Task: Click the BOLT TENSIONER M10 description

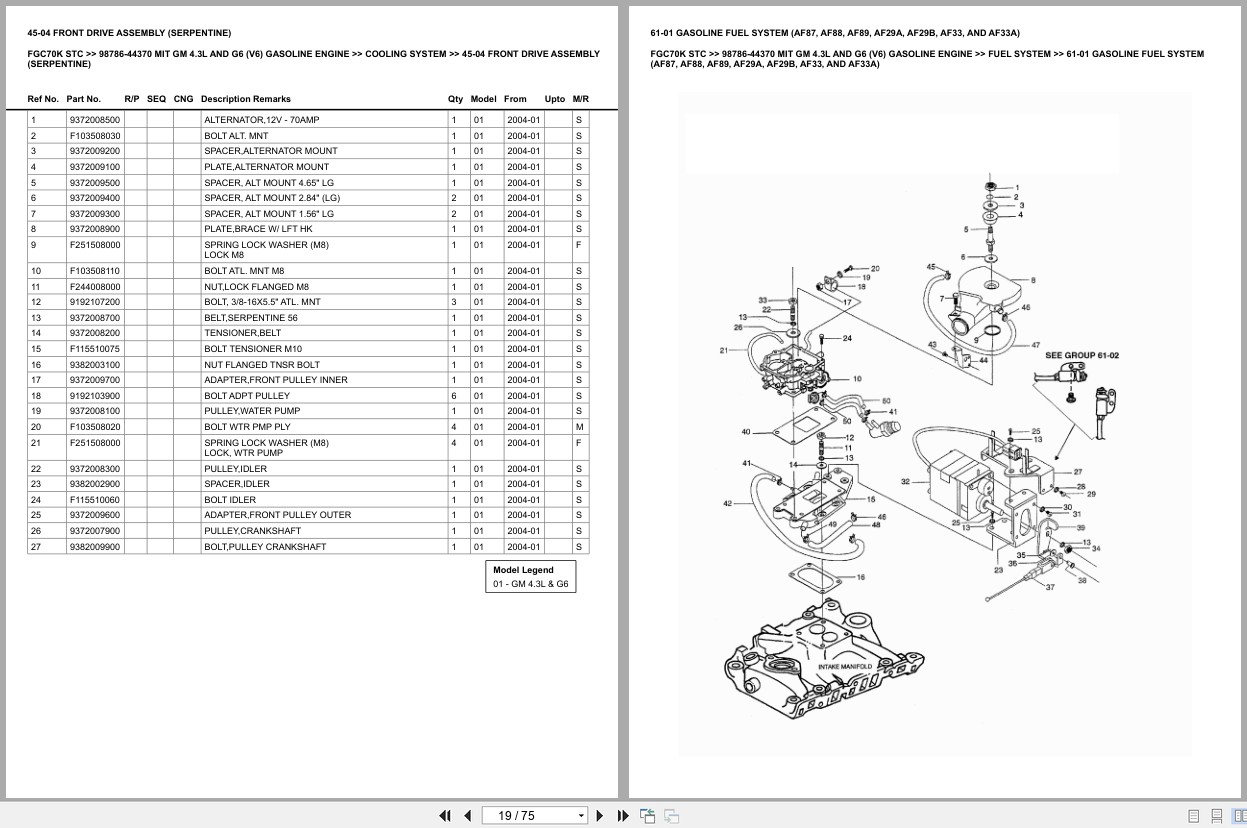Action: tap(253, 349)
